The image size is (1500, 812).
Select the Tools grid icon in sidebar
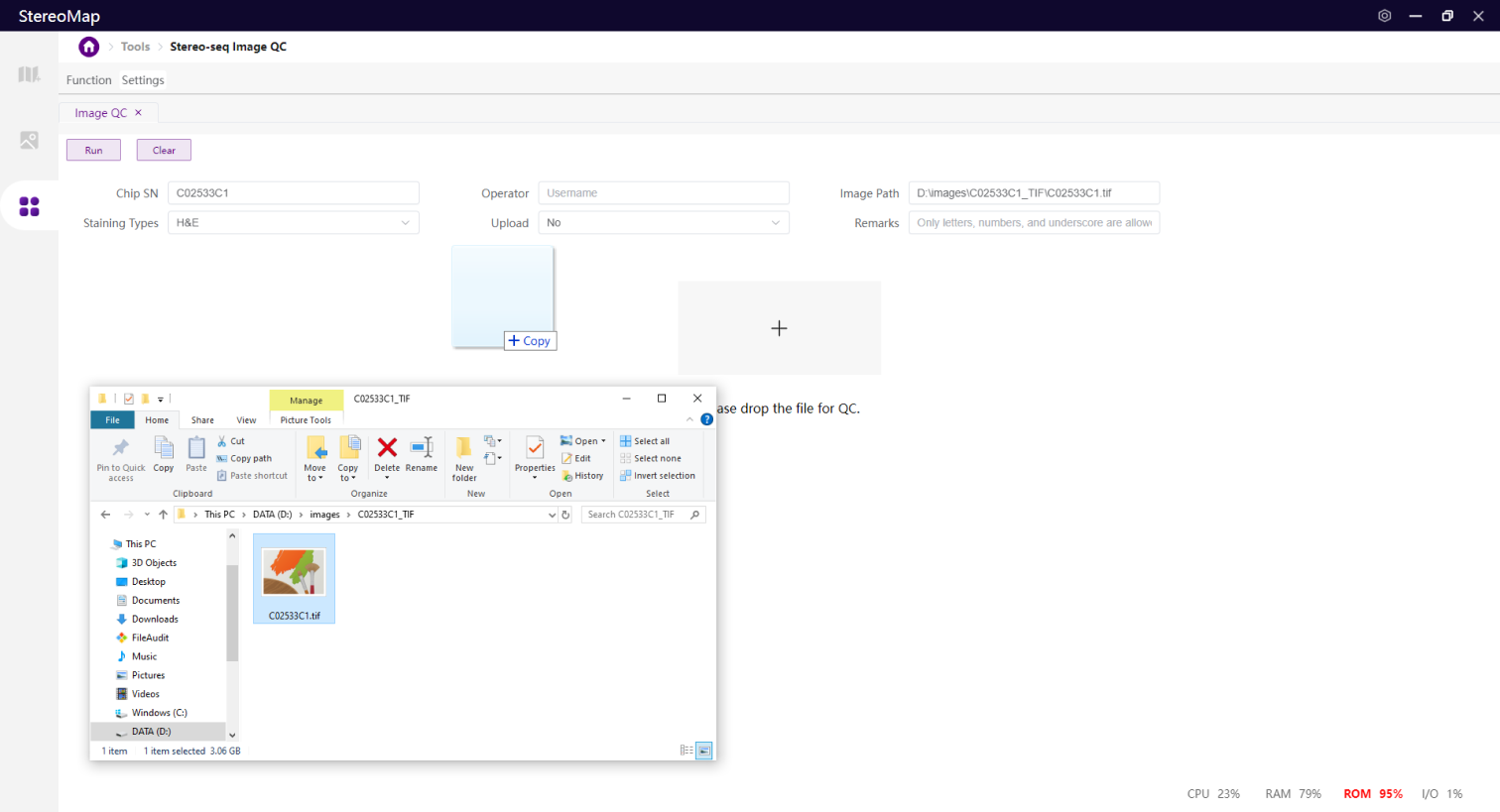[x=29, y=206]
